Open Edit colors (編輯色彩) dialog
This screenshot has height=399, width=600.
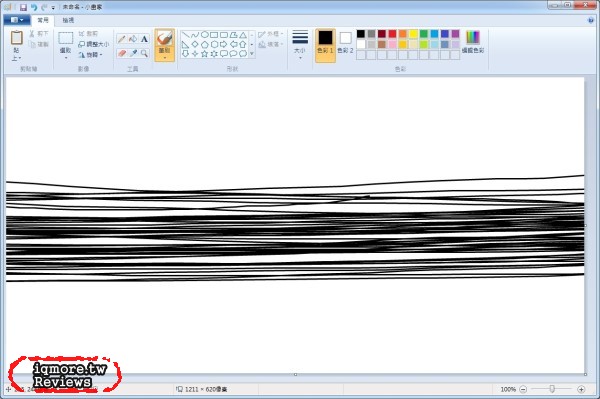click(x=473, y=42)
